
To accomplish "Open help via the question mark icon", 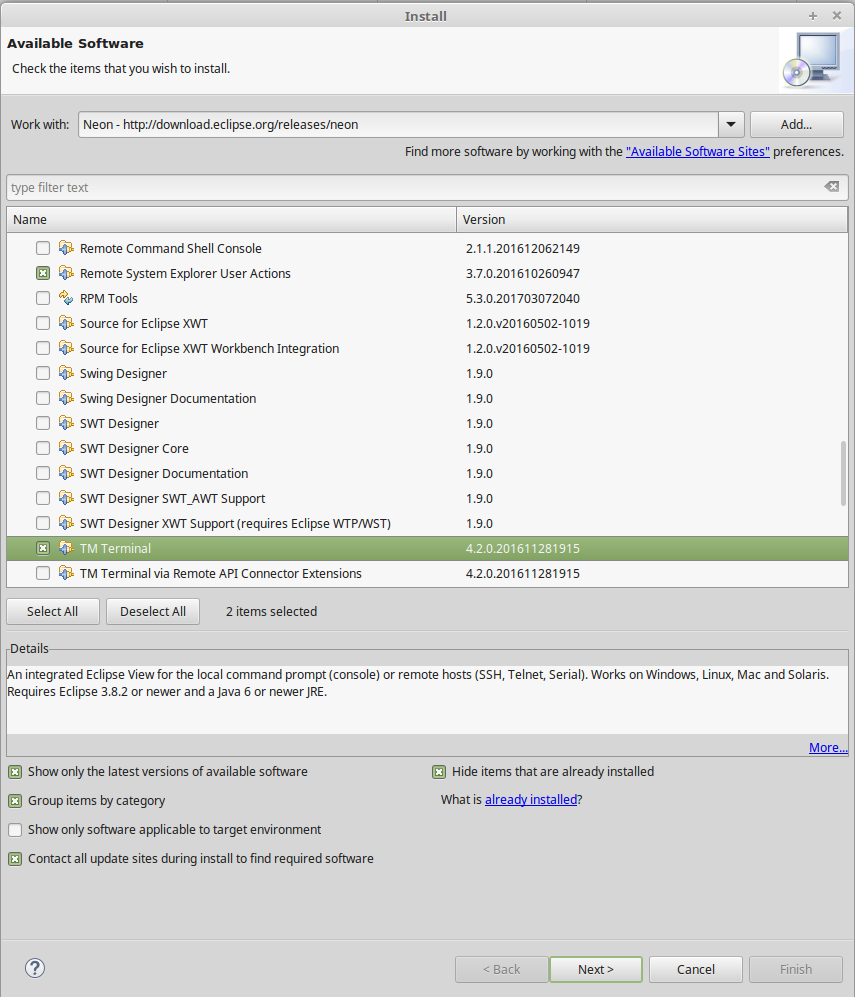I will click(x=35, y=968).
